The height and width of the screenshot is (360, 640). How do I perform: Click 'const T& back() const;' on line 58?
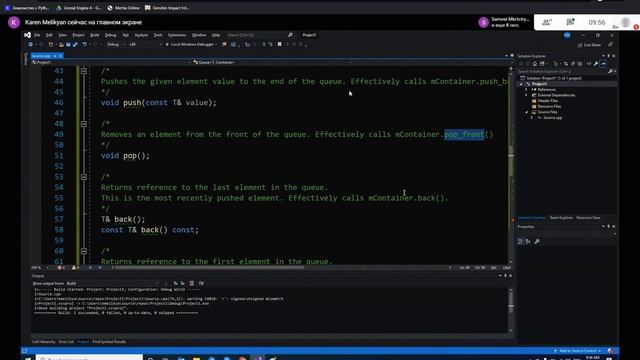click(x=150, y=230)
